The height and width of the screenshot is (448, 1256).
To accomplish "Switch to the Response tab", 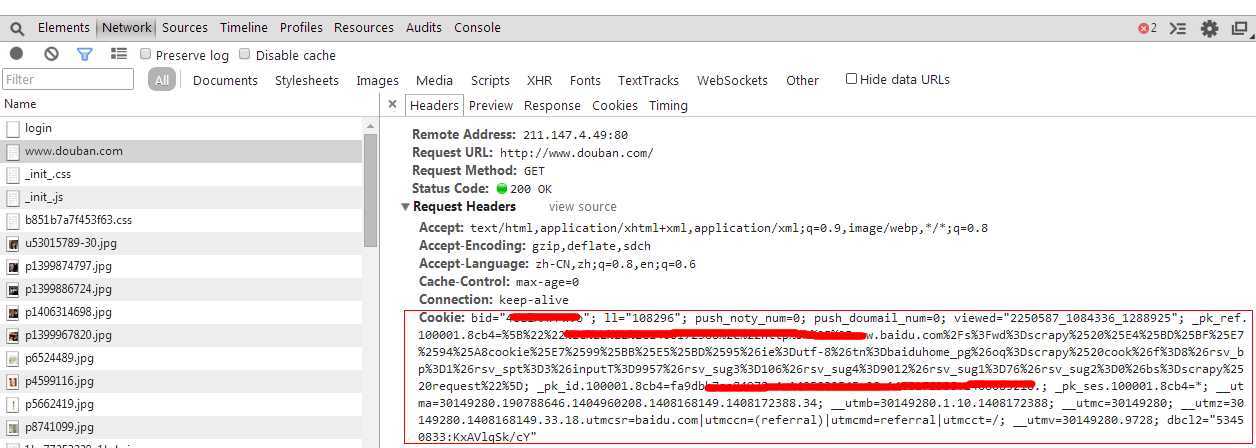I will [x=552, y=105].
